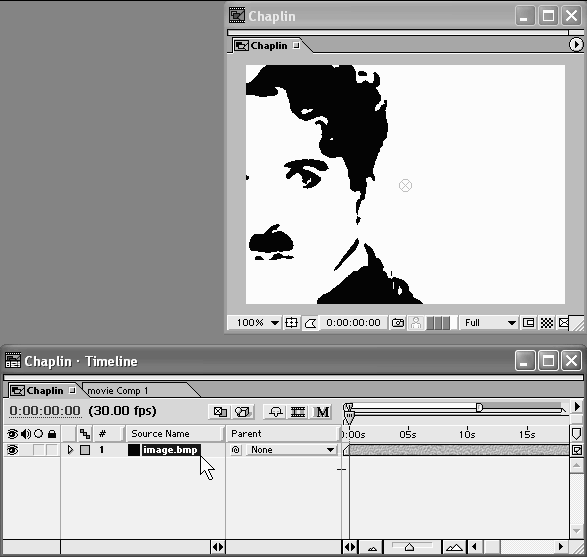The image size is (587, 557).
Task: Switch to the Chaplin tab in Timeline
Action: (x=44, y=390)
